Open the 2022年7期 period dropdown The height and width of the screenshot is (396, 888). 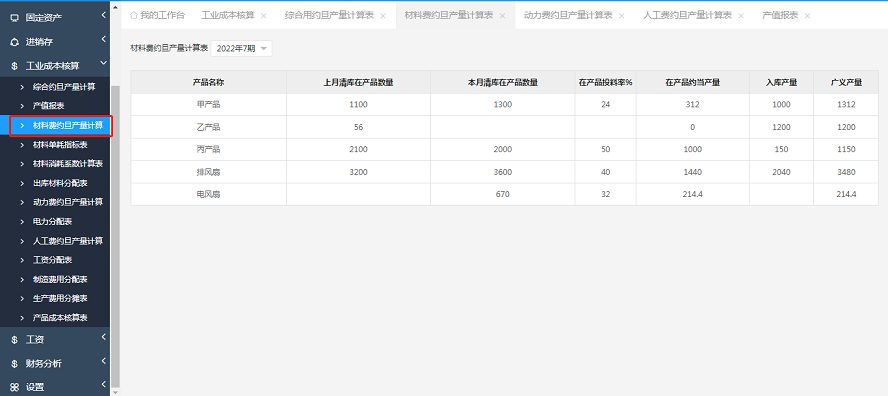tap(241, 49)
